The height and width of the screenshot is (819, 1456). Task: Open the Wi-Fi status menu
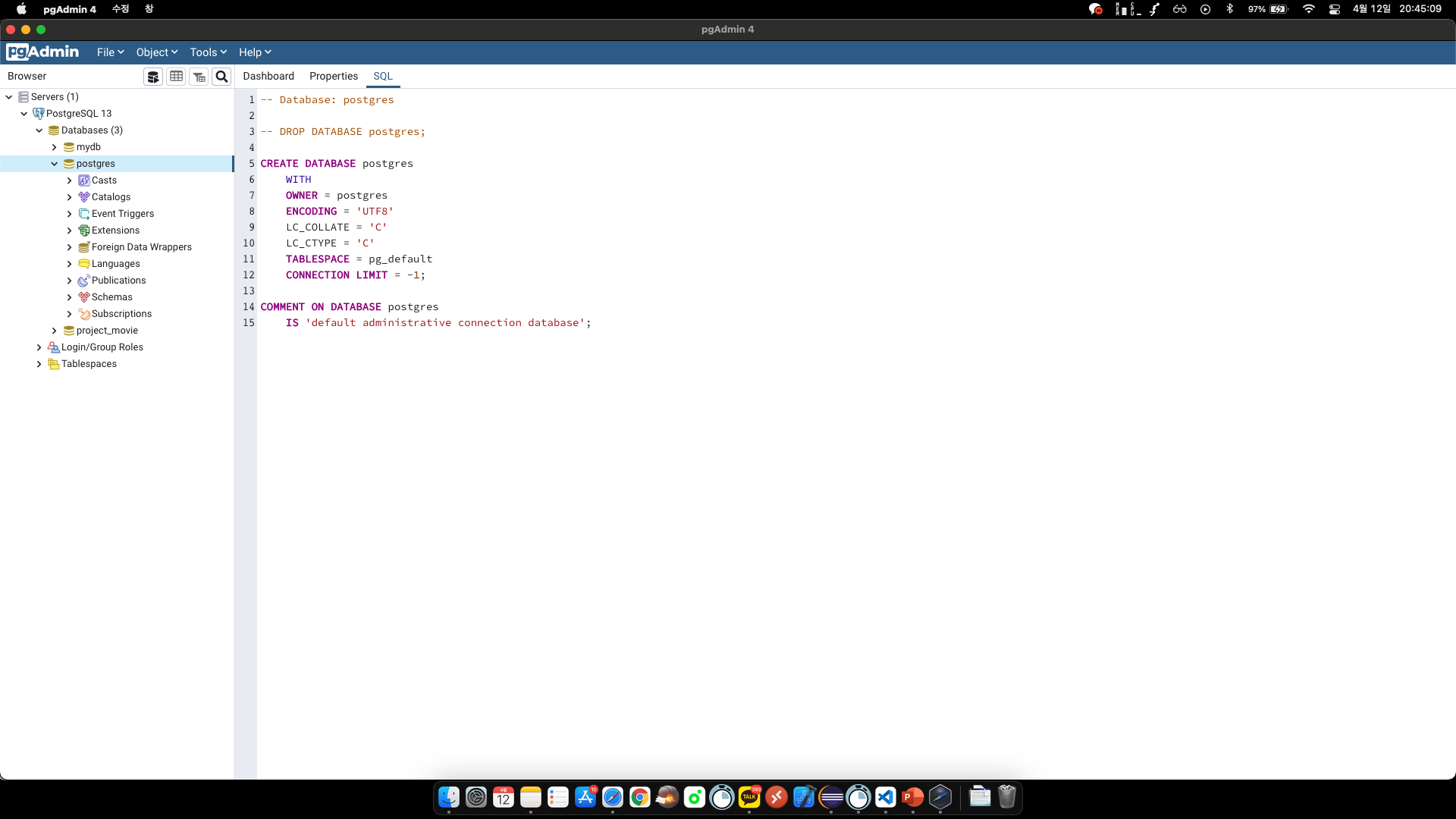(x=1309, y=9)
